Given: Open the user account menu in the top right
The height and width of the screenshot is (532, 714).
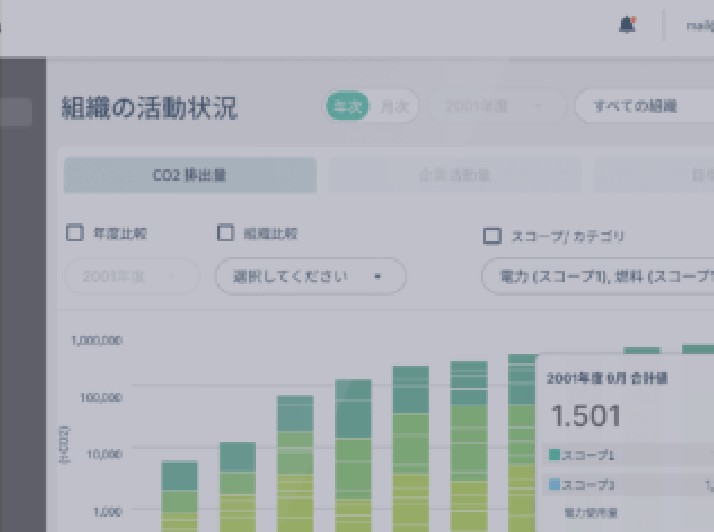Looking at the screenshot, I should 698,26.
